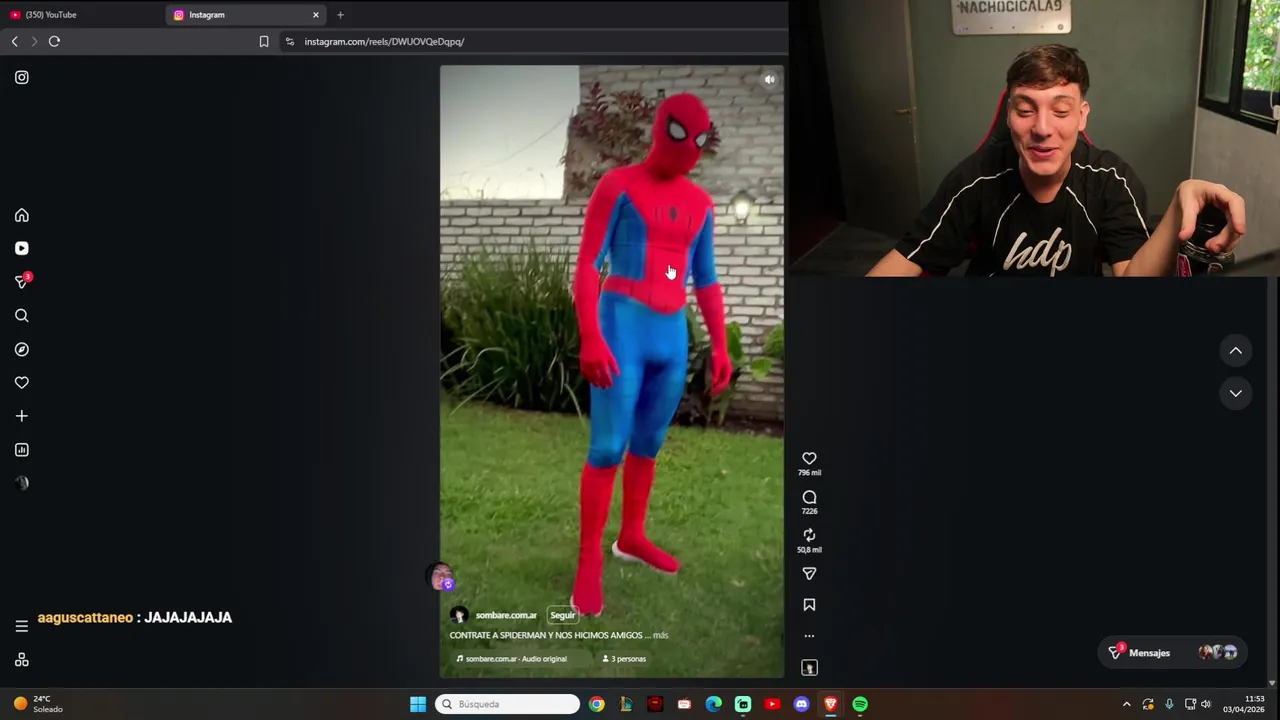Image resolution: width=1280 pixels, height=720 pixels.
Task: Open Brave browser from the taskbar
Action: coord(830,704)
